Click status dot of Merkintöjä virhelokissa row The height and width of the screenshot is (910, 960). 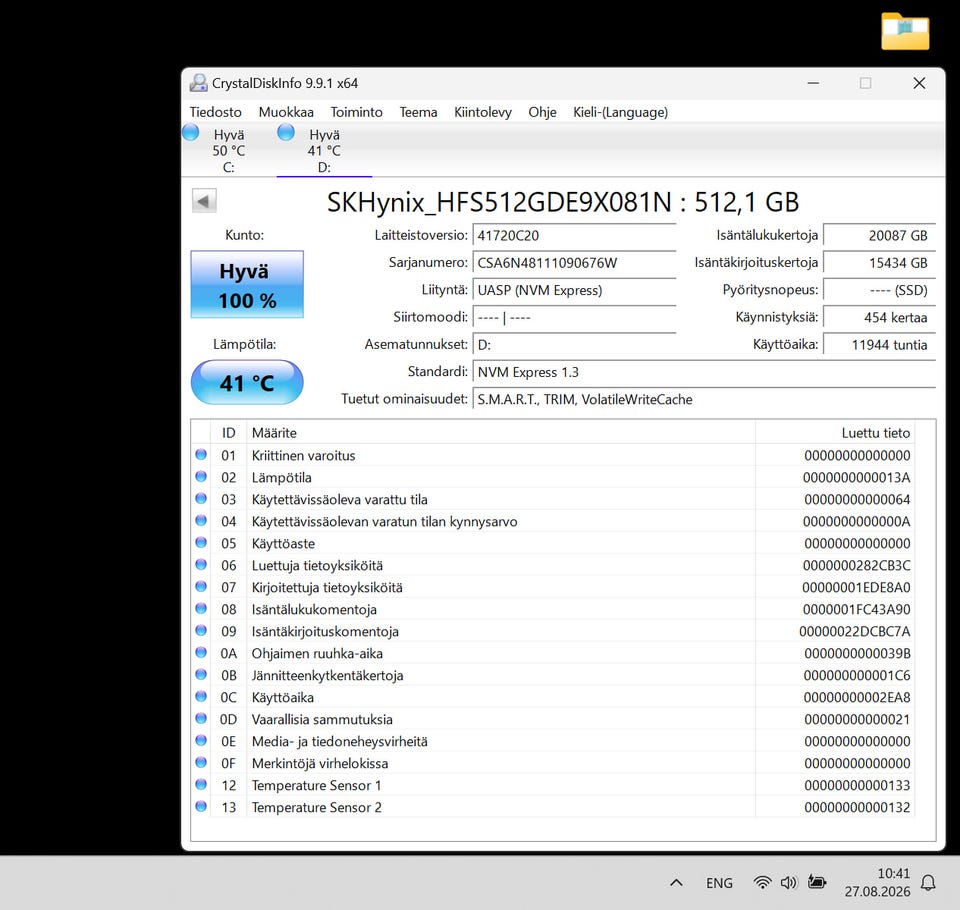(201, 762)
